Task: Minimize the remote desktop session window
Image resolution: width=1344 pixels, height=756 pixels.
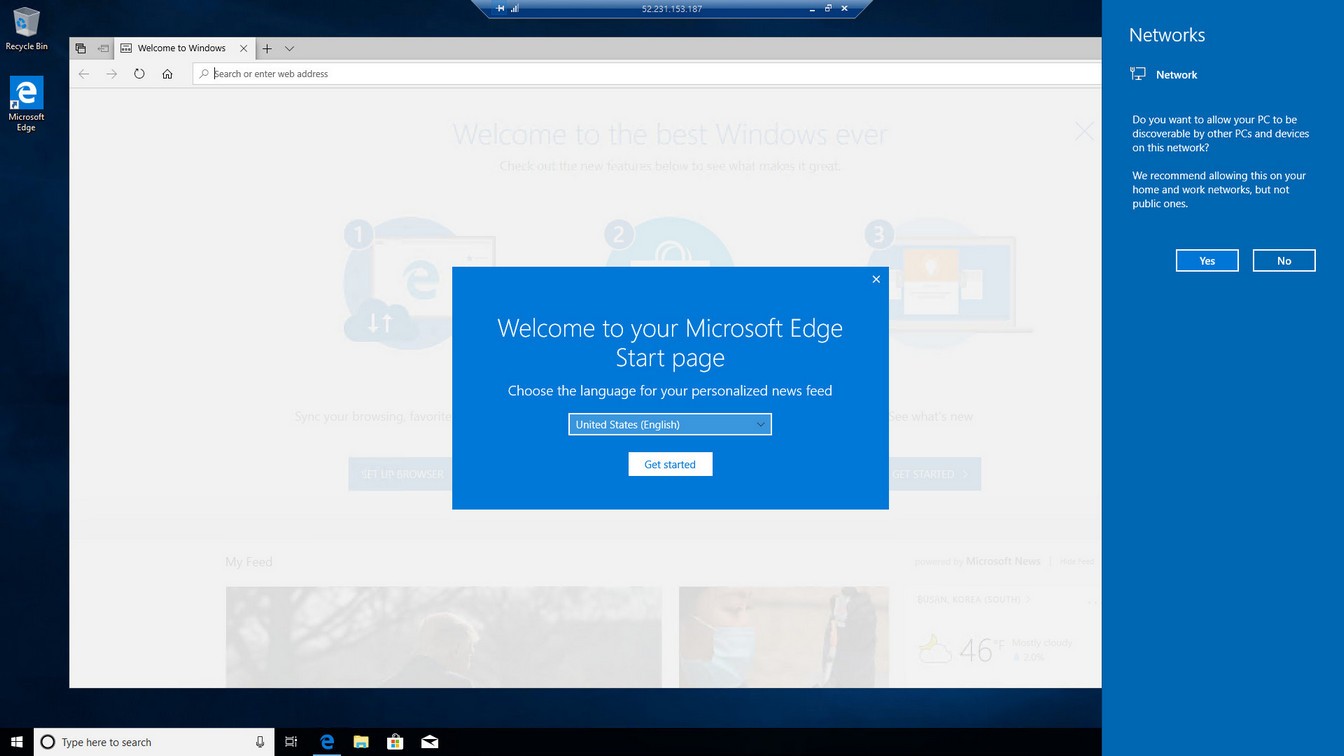Action: (812, 9)
